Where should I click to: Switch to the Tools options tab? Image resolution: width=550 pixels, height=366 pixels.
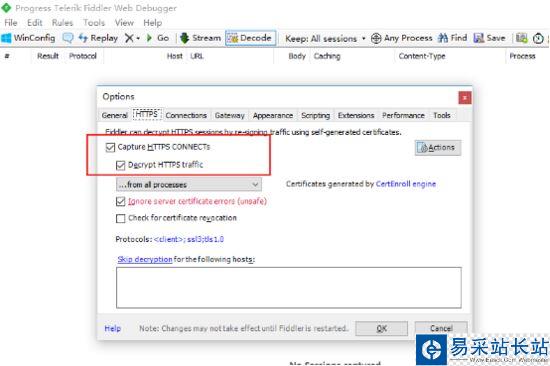pos(442,115)
